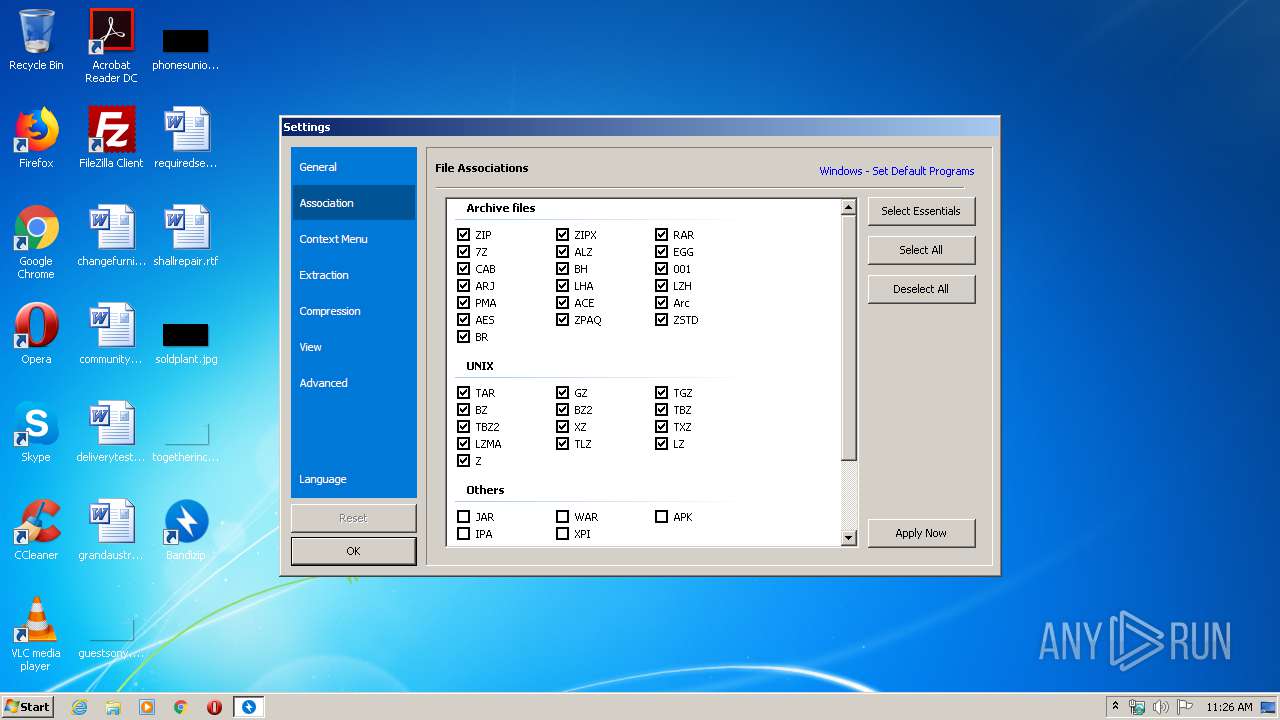
Task: Enable the JAR file association
Action: 463,517
